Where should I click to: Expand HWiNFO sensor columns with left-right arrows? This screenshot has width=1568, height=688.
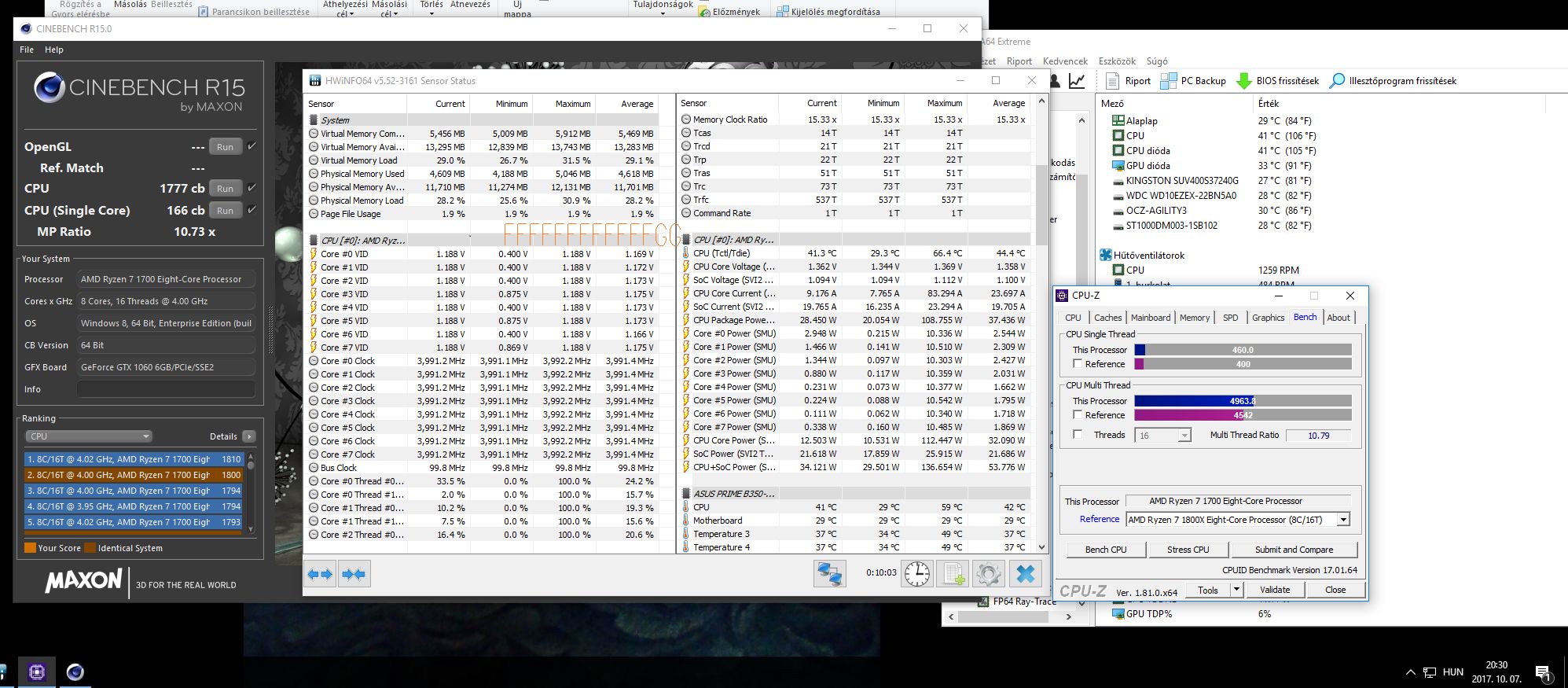321,574
